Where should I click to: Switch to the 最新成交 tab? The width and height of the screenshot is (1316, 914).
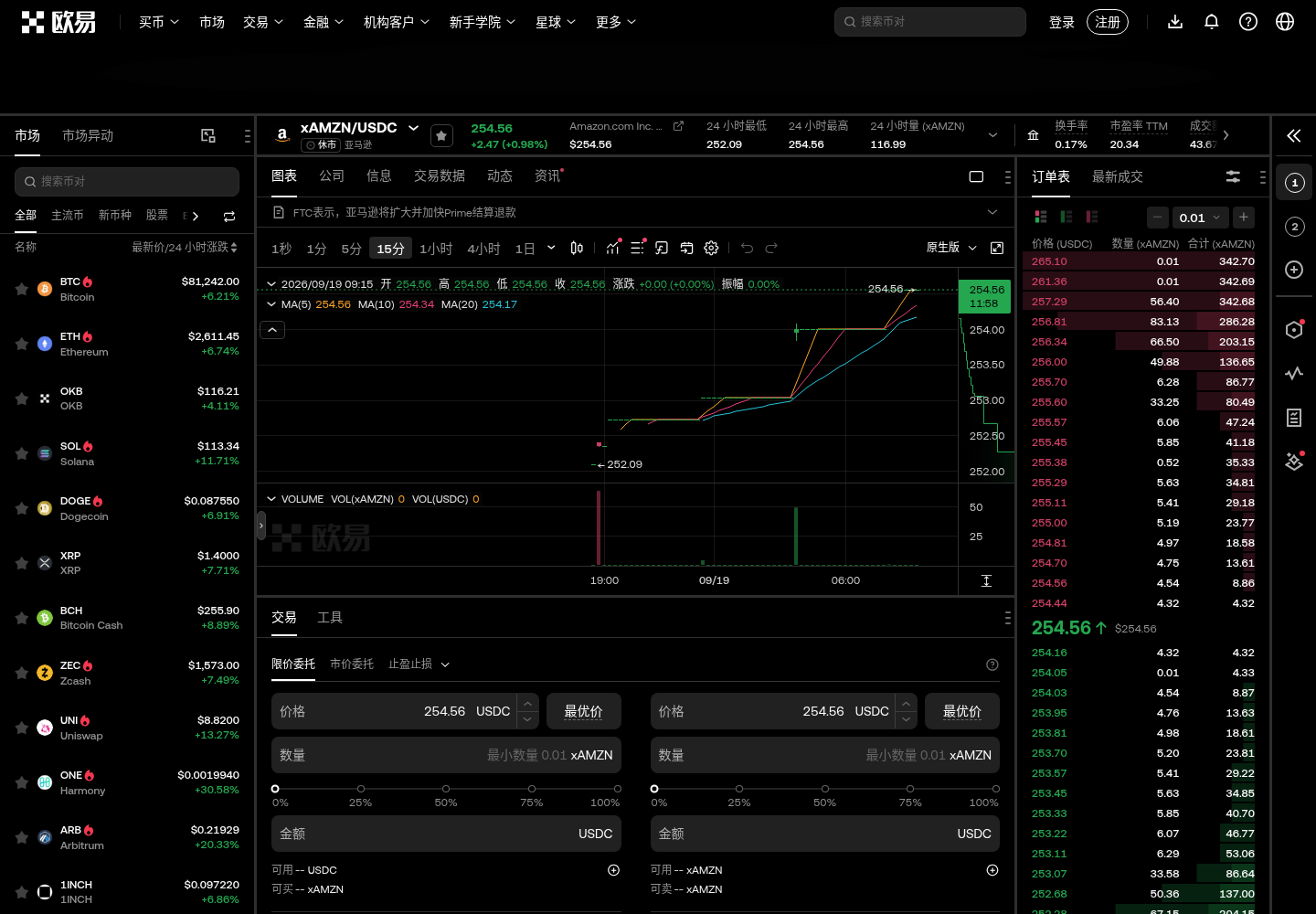[1118, 176]
